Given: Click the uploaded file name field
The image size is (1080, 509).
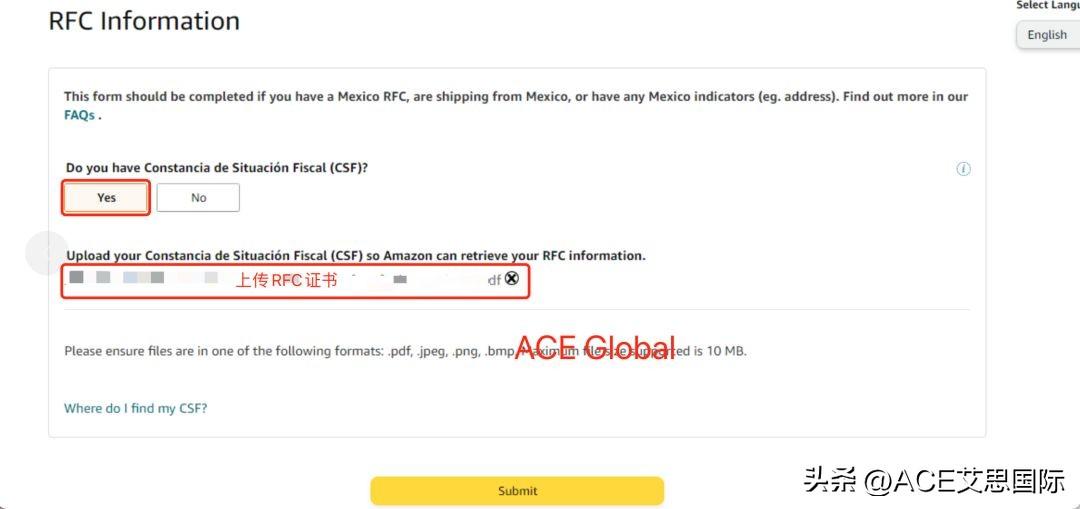Looking at the screenshot, I should [295, 281].
